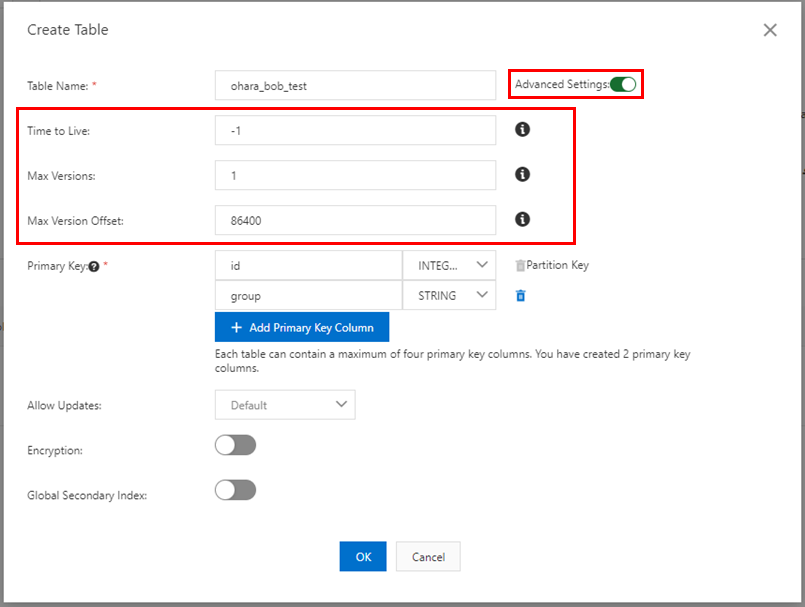Expand the Allow Updates dropdown
This screenshot has height=607, width=805.
click(x=285, y=405)
